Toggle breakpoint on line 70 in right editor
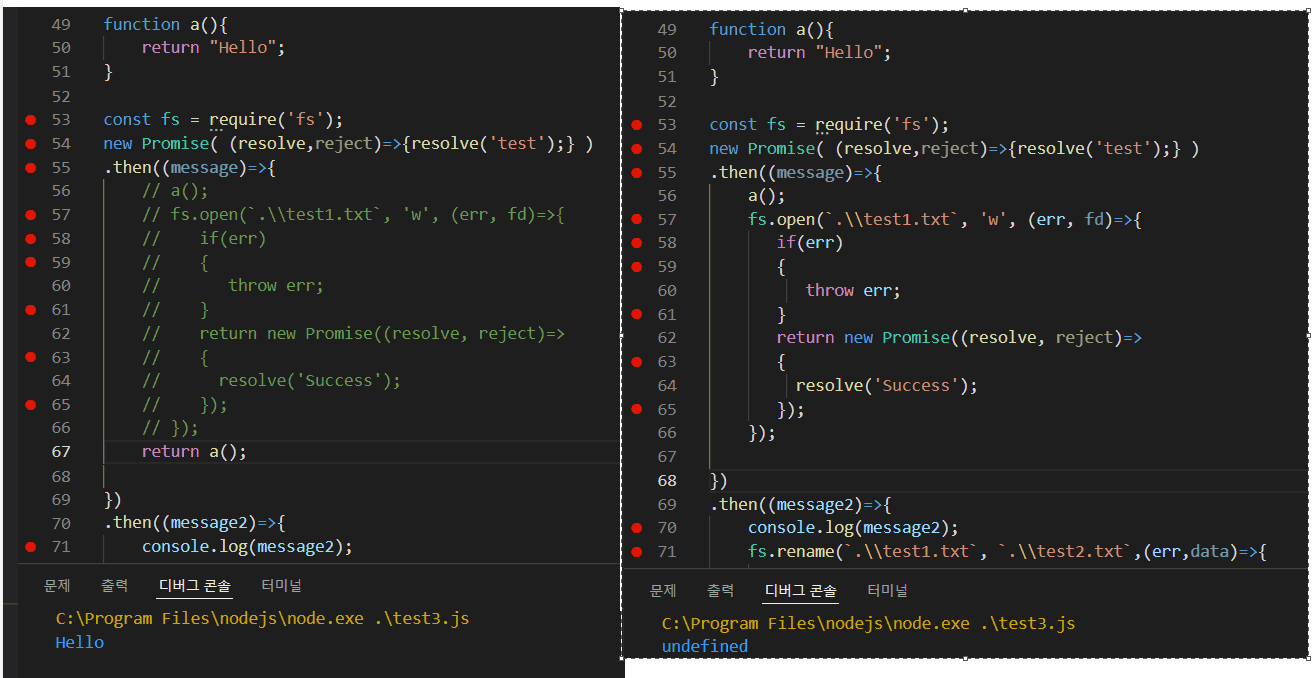Viewport: 1316px width, 678px height. (637, 528)
